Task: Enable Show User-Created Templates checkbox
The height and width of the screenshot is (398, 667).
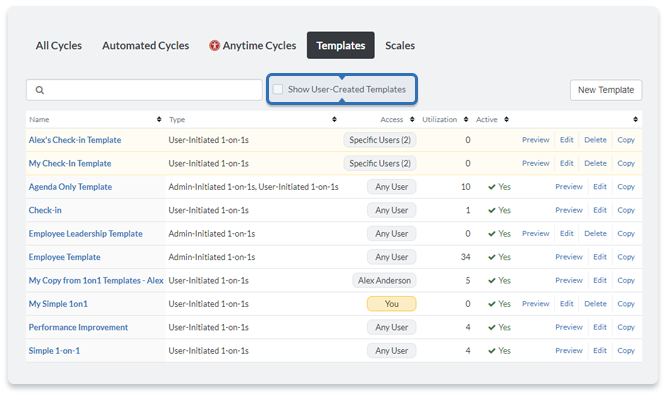Action: [x=278, y=89]
